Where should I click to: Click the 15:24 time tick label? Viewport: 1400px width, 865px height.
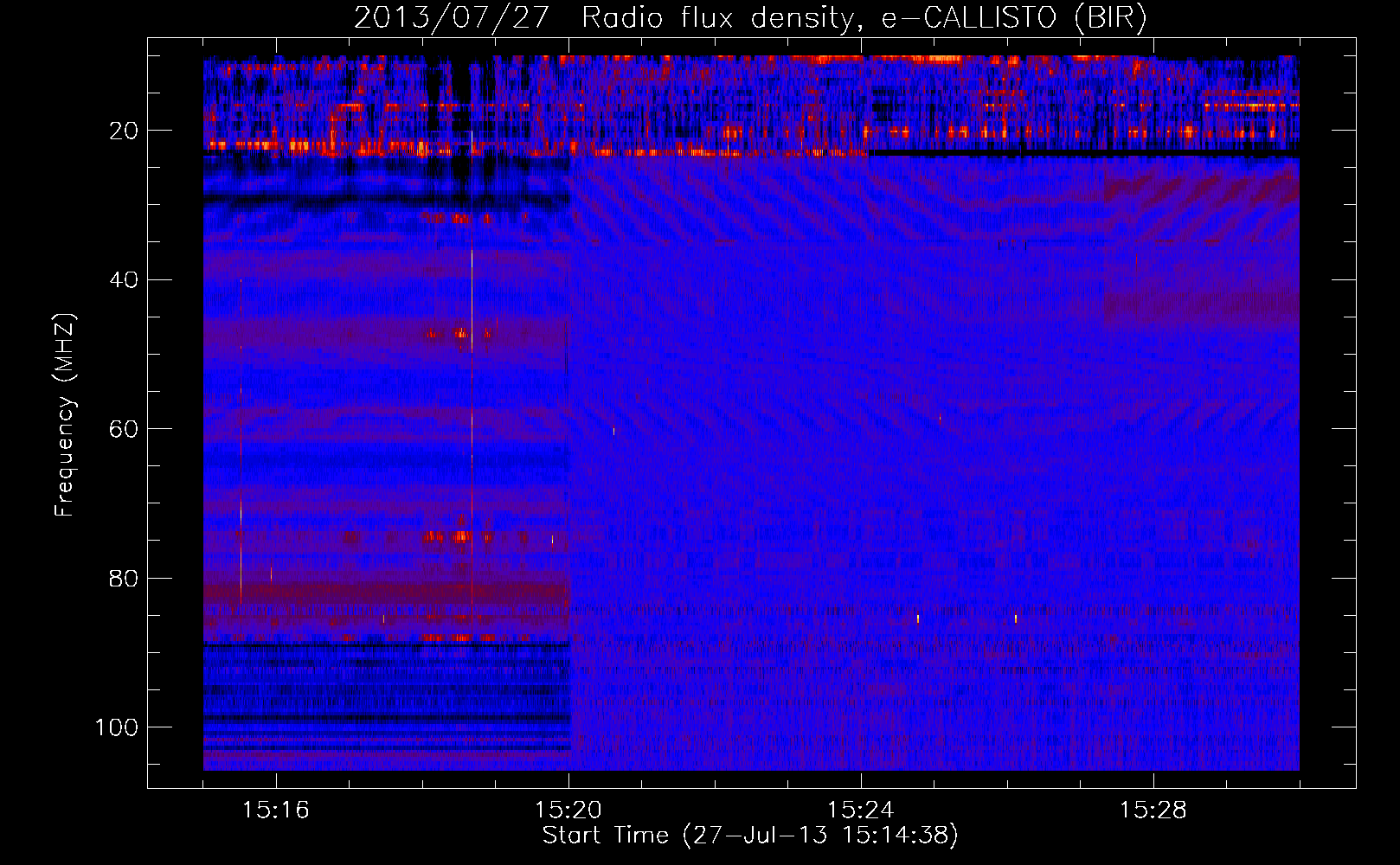coord(861,811)
